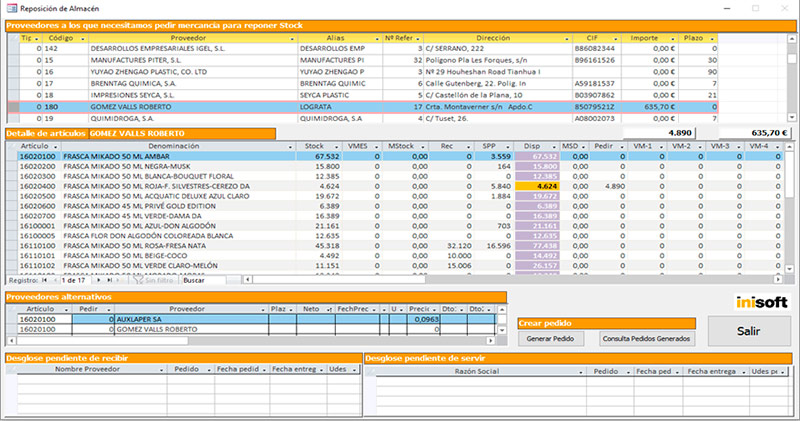Click the '1 de 17' record number field
800x421 pixels.
pyautogui.click(x=75, y=280)
